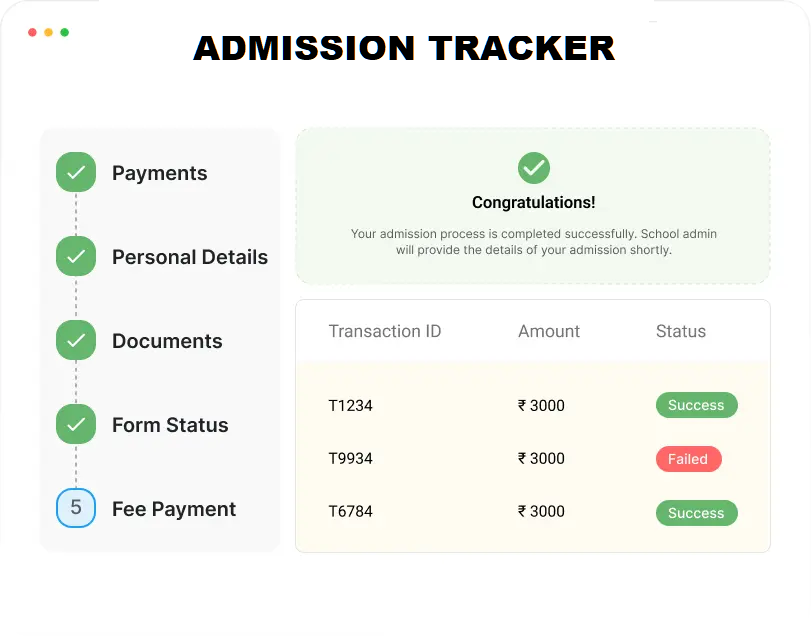Screen dimensions: 811x636
Task: Click the Success badge for transaction T1234
Action: (x=696, y=405)
